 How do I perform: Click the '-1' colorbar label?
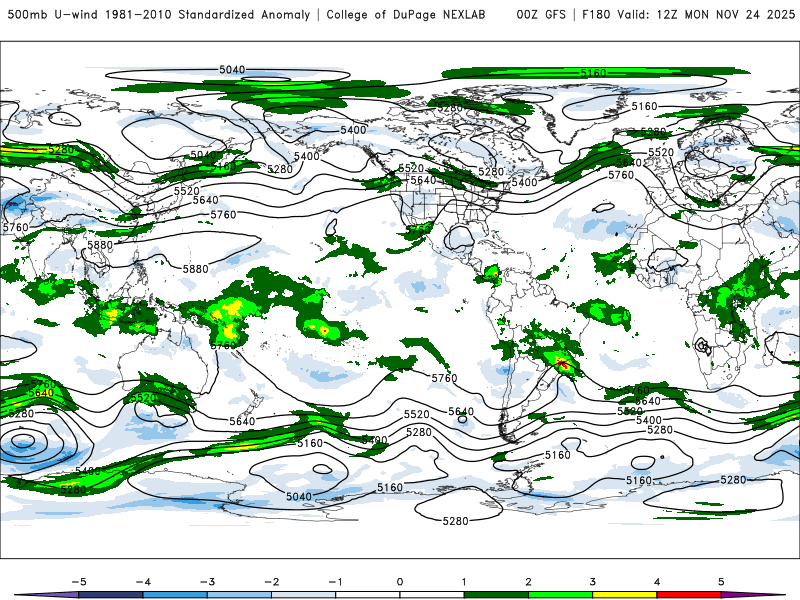[x=335, y=582]
